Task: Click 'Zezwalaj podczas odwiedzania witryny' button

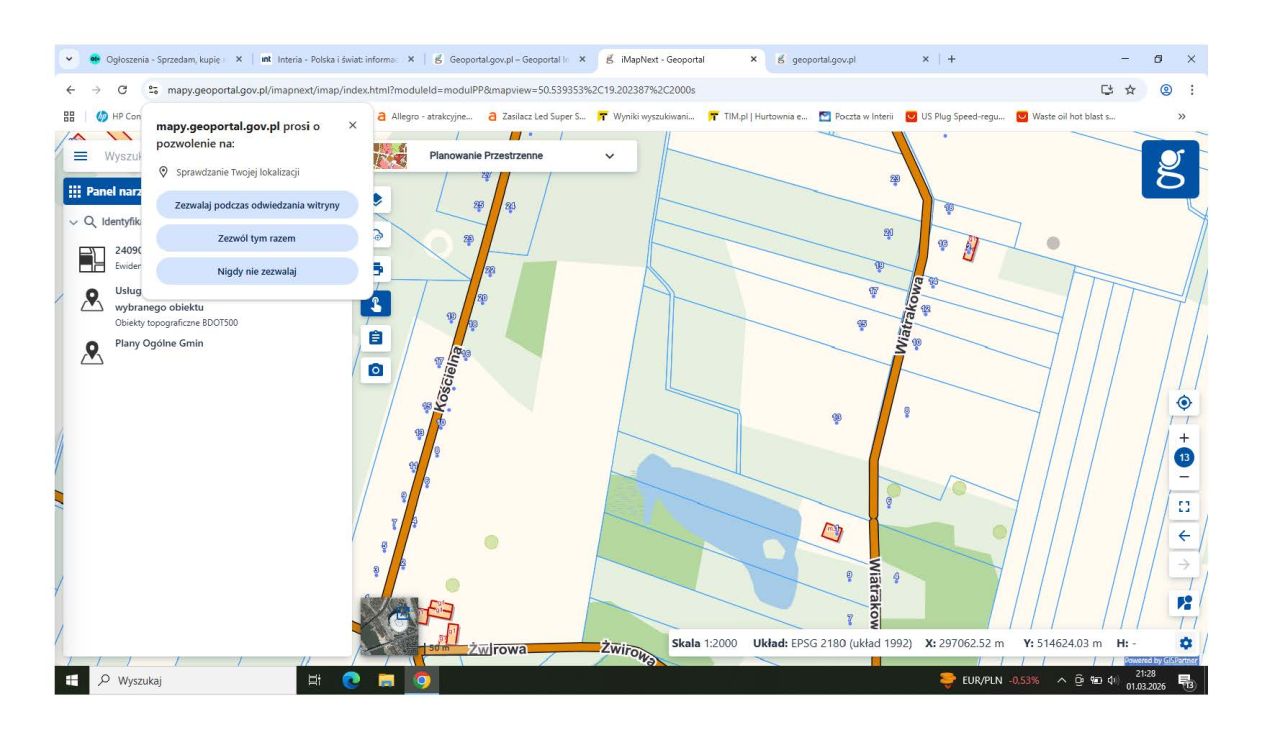Action: pos(257,205)
